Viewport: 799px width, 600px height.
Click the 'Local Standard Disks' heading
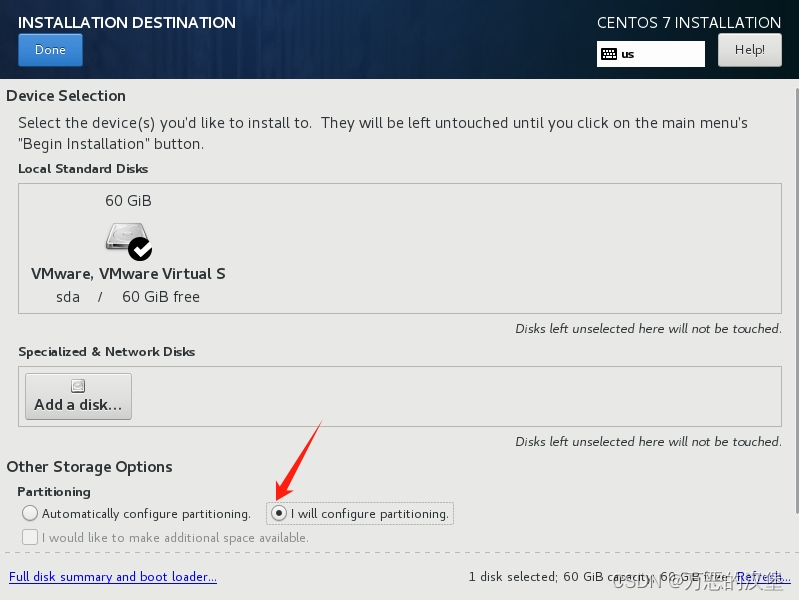pos(83,169)
